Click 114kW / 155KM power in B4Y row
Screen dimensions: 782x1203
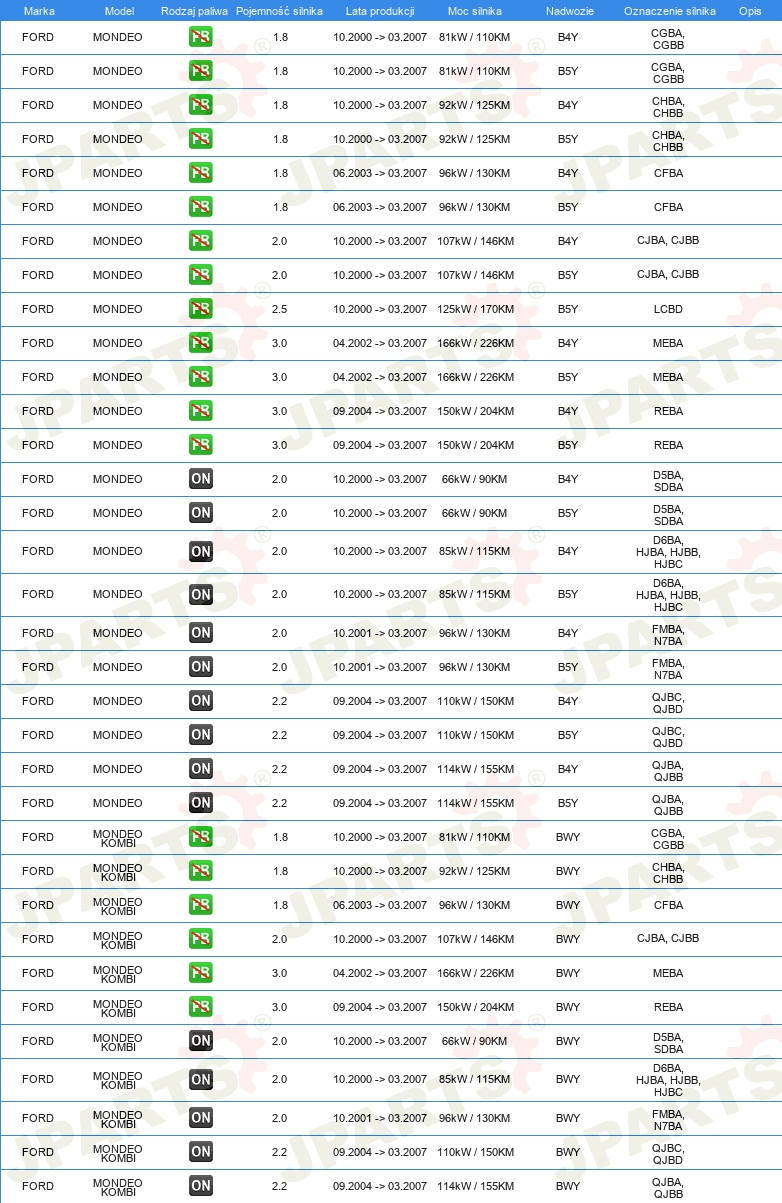pyautogui.click(x=476, y=769)
